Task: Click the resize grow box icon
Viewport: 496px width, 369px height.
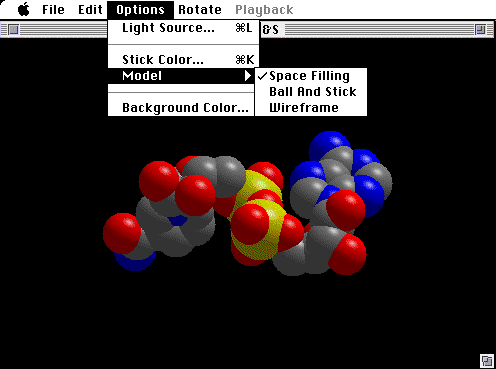Action: 487,361
